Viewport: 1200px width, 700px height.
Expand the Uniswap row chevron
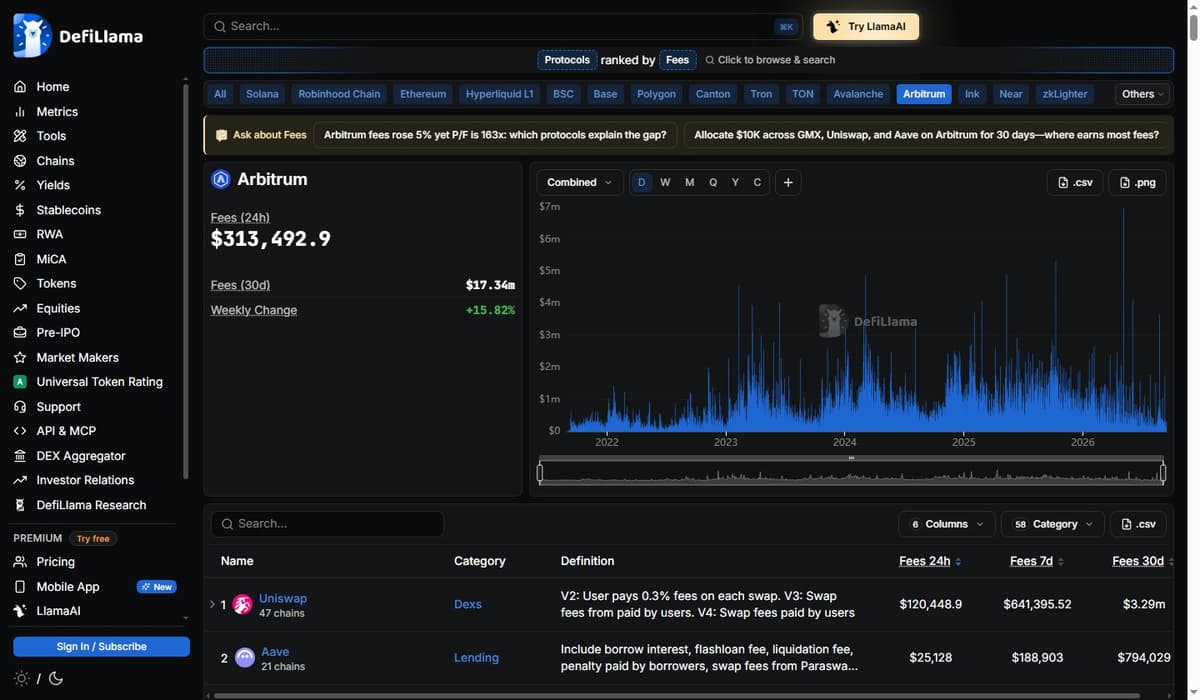(x=212, y=604)
